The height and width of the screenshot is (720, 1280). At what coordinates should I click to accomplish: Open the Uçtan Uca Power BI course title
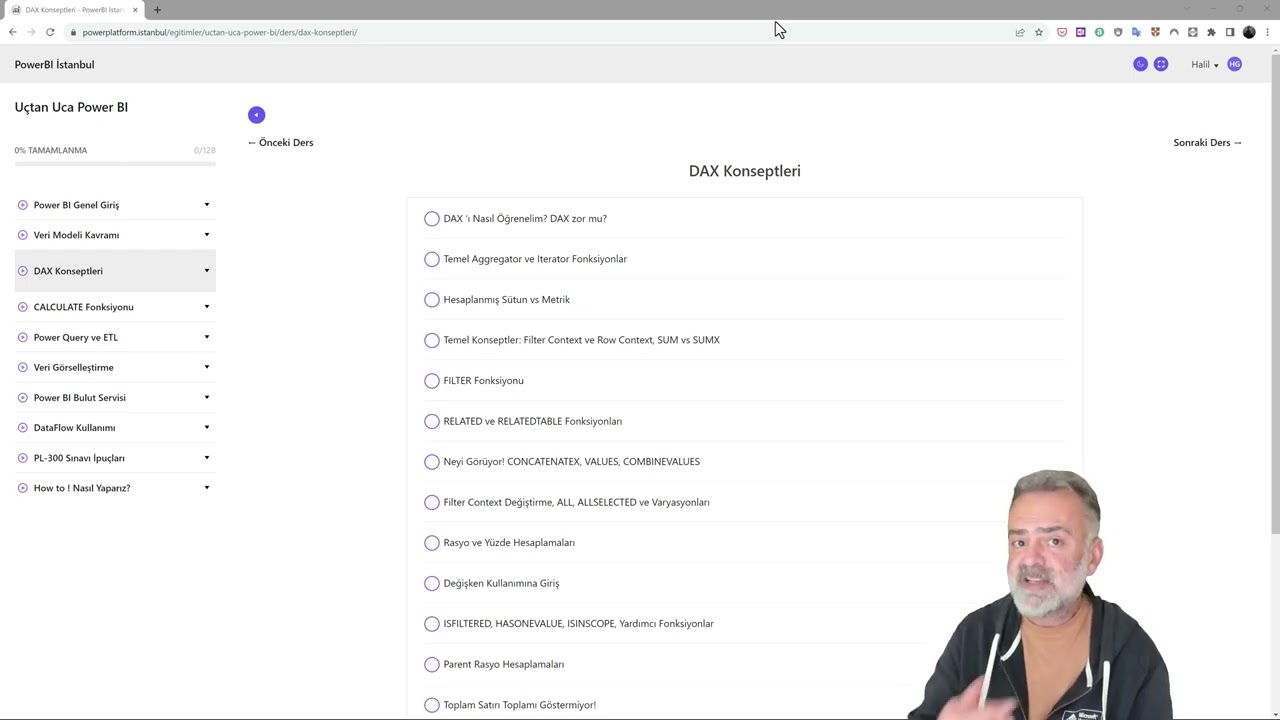[71, 107]
